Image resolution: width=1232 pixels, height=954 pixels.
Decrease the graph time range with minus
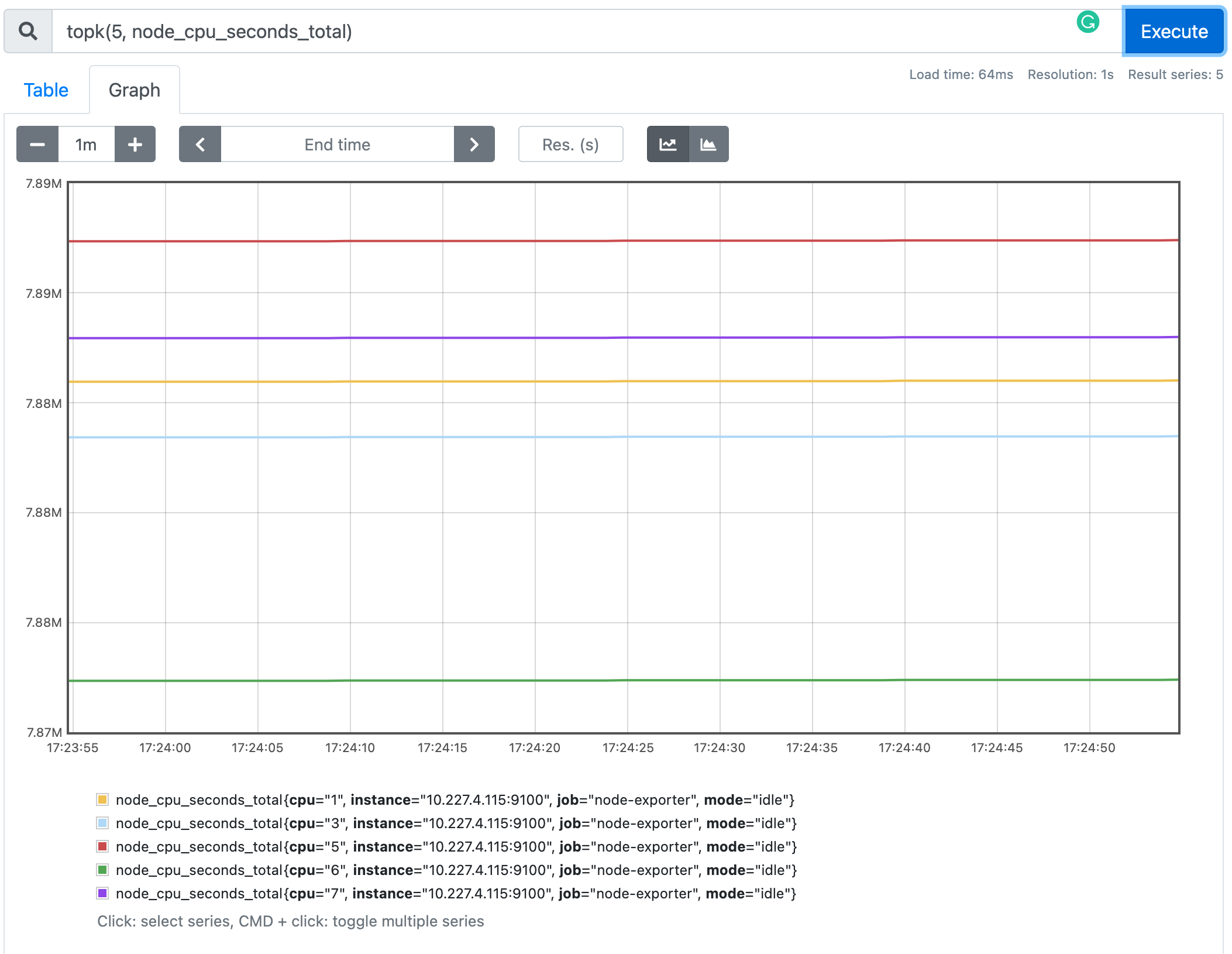[x=37, y=144]
